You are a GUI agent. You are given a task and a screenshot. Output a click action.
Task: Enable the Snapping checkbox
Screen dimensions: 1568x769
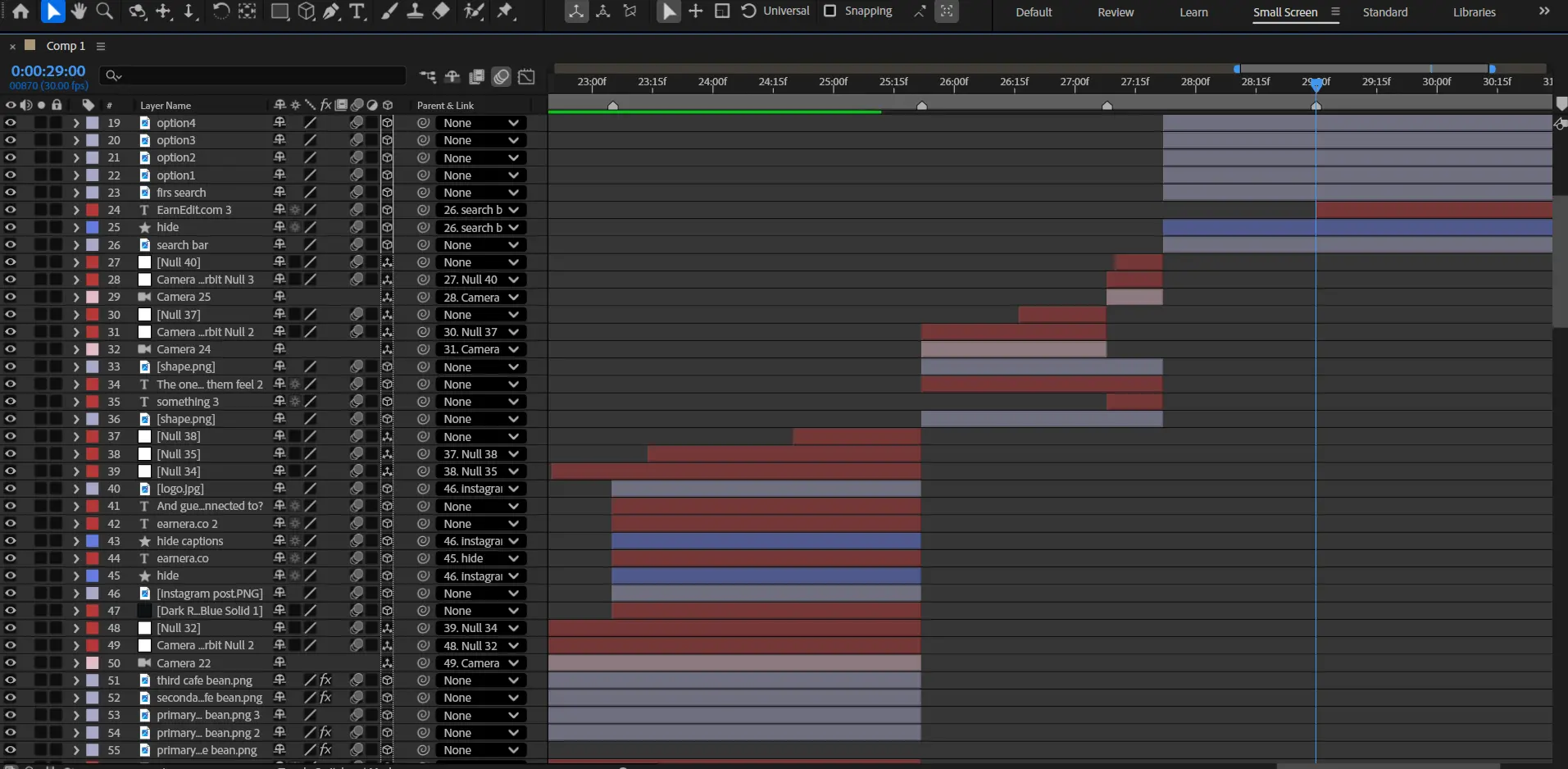coord(830,11)
